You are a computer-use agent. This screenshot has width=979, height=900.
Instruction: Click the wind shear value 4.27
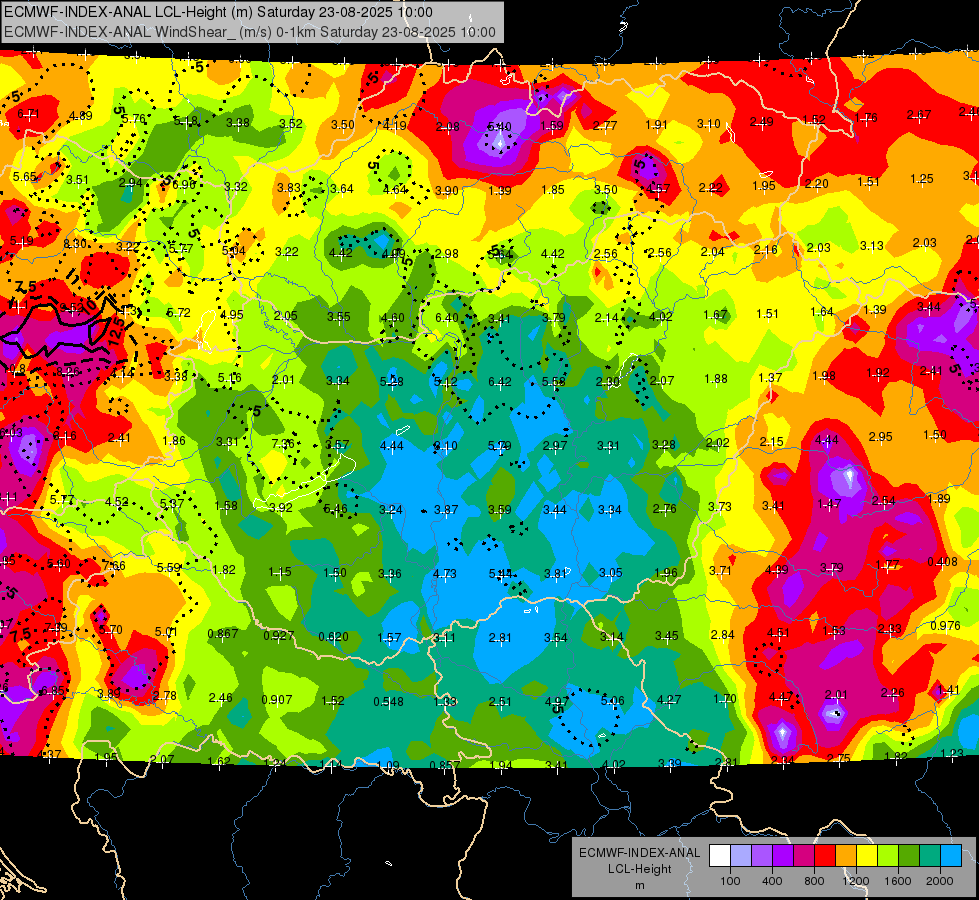coord(669,700)
